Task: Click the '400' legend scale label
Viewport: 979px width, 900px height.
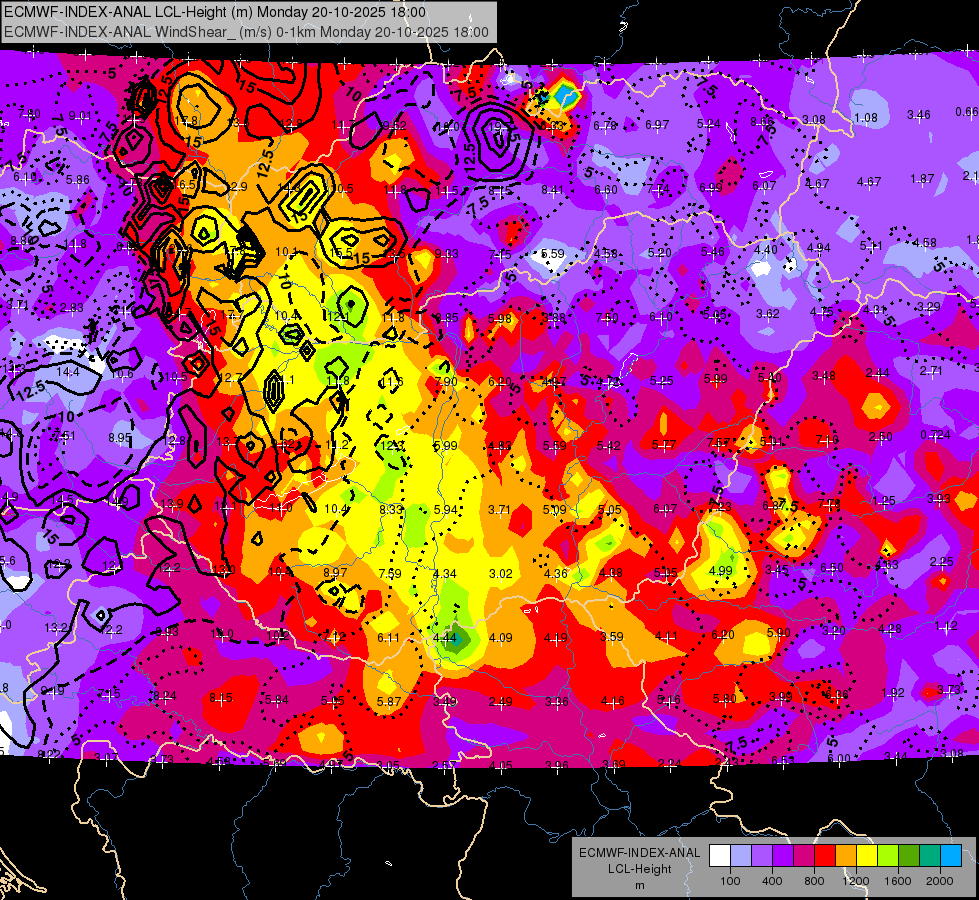Action: pos(772,881)
